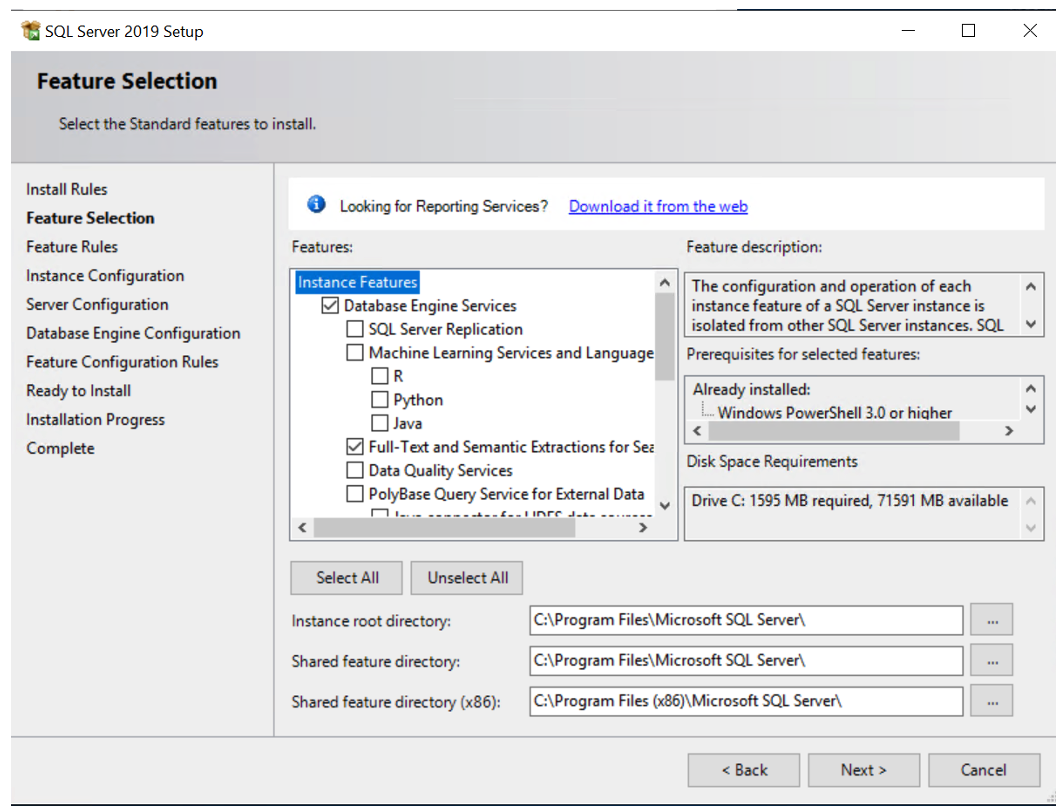Screen dimensions: 1063x812
Task: Click the Windows PowerShell 3.0 or higher entry
Action: click(x=835, y=412)
